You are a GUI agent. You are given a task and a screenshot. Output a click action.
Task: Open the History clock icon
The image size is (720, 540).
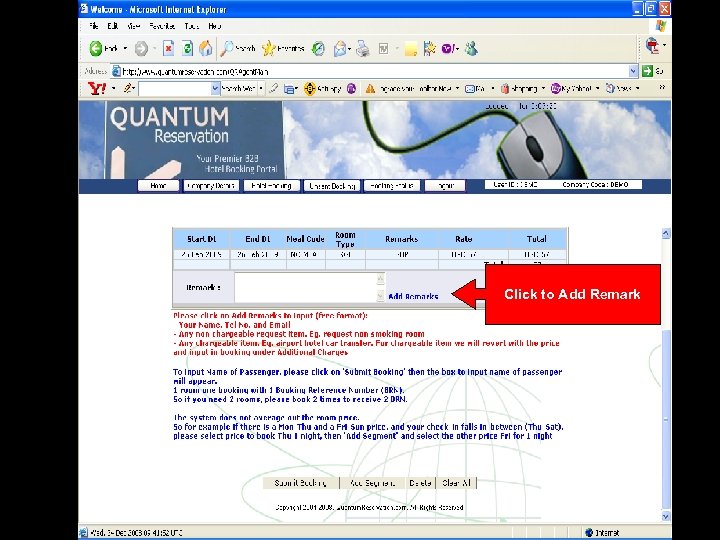coord(318,48)
